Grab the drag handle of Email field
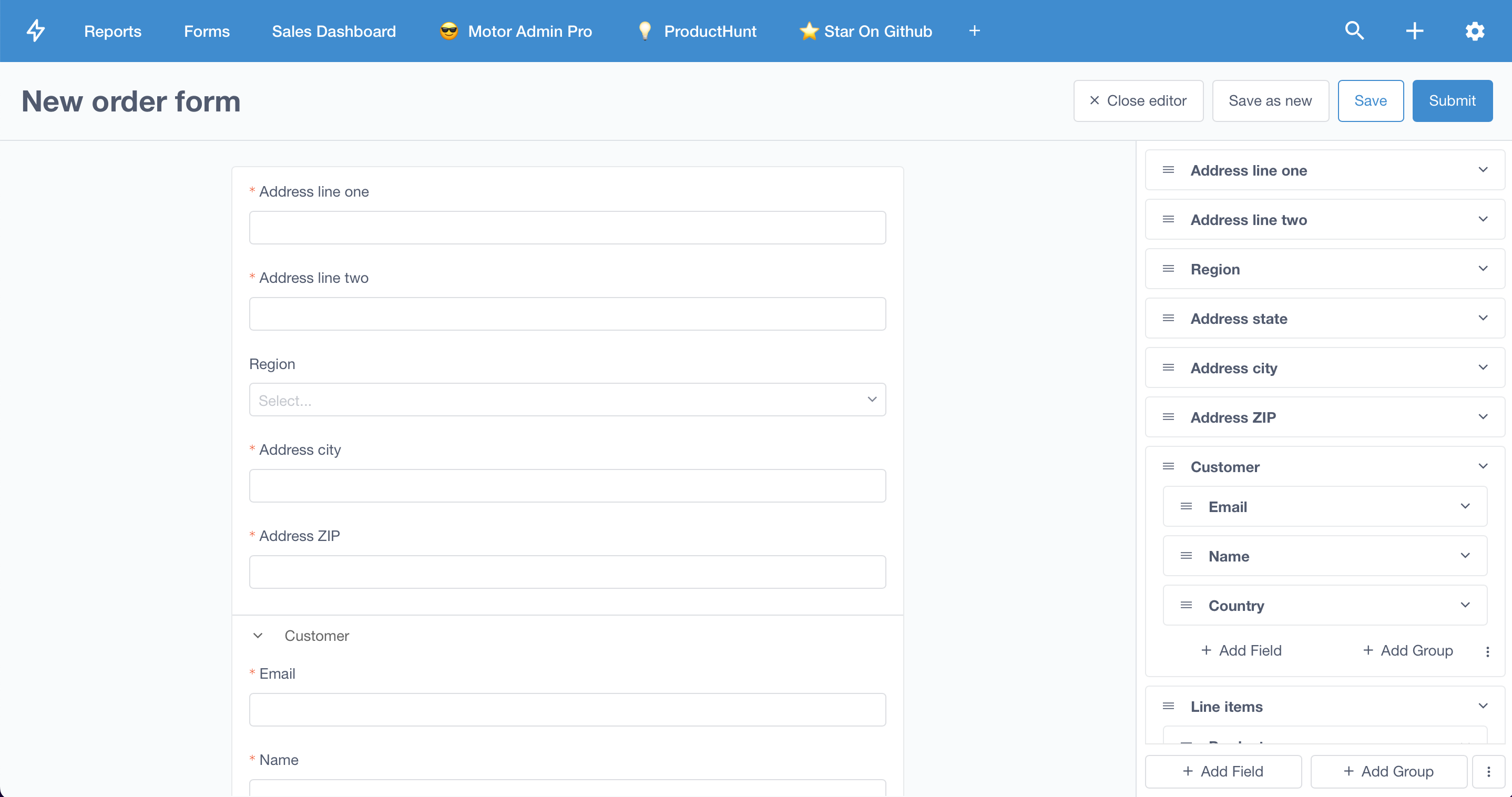The height and width of the screenshot is (797, 1512). click(1186, 506)
